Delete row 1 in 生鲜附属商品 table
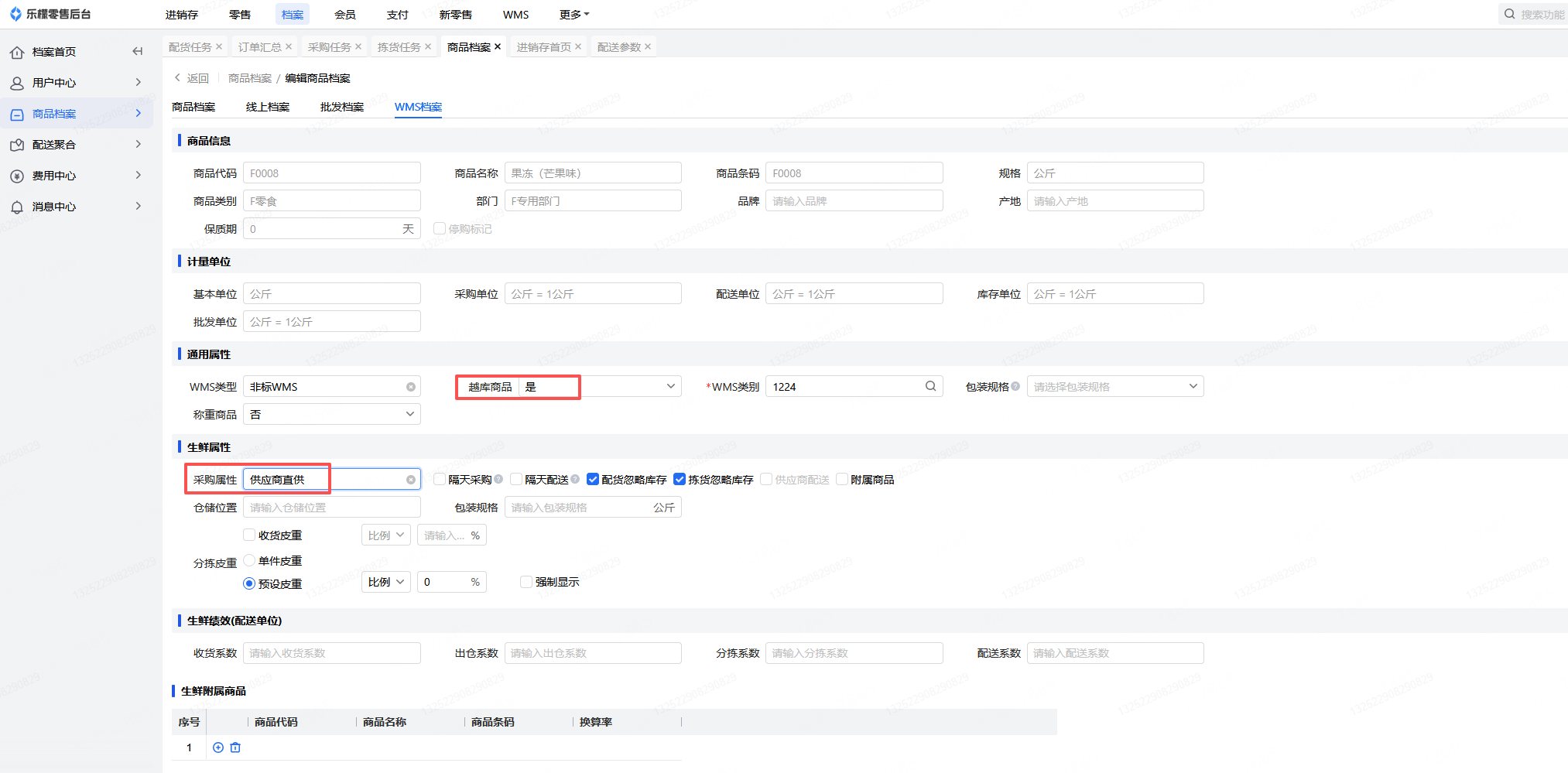Image resolution: width=1568 pixels, height=773 pixels. tap(235, 747)
